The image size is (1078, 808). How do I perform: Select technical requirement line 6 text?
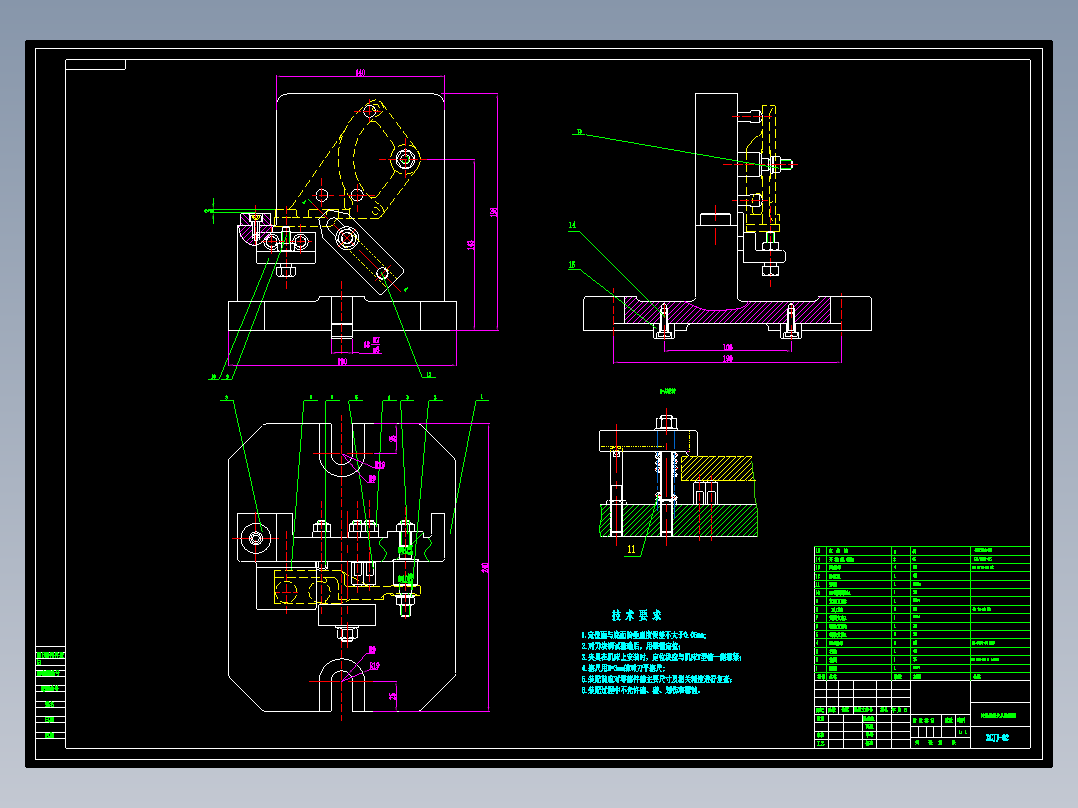(x=641, y=690)
